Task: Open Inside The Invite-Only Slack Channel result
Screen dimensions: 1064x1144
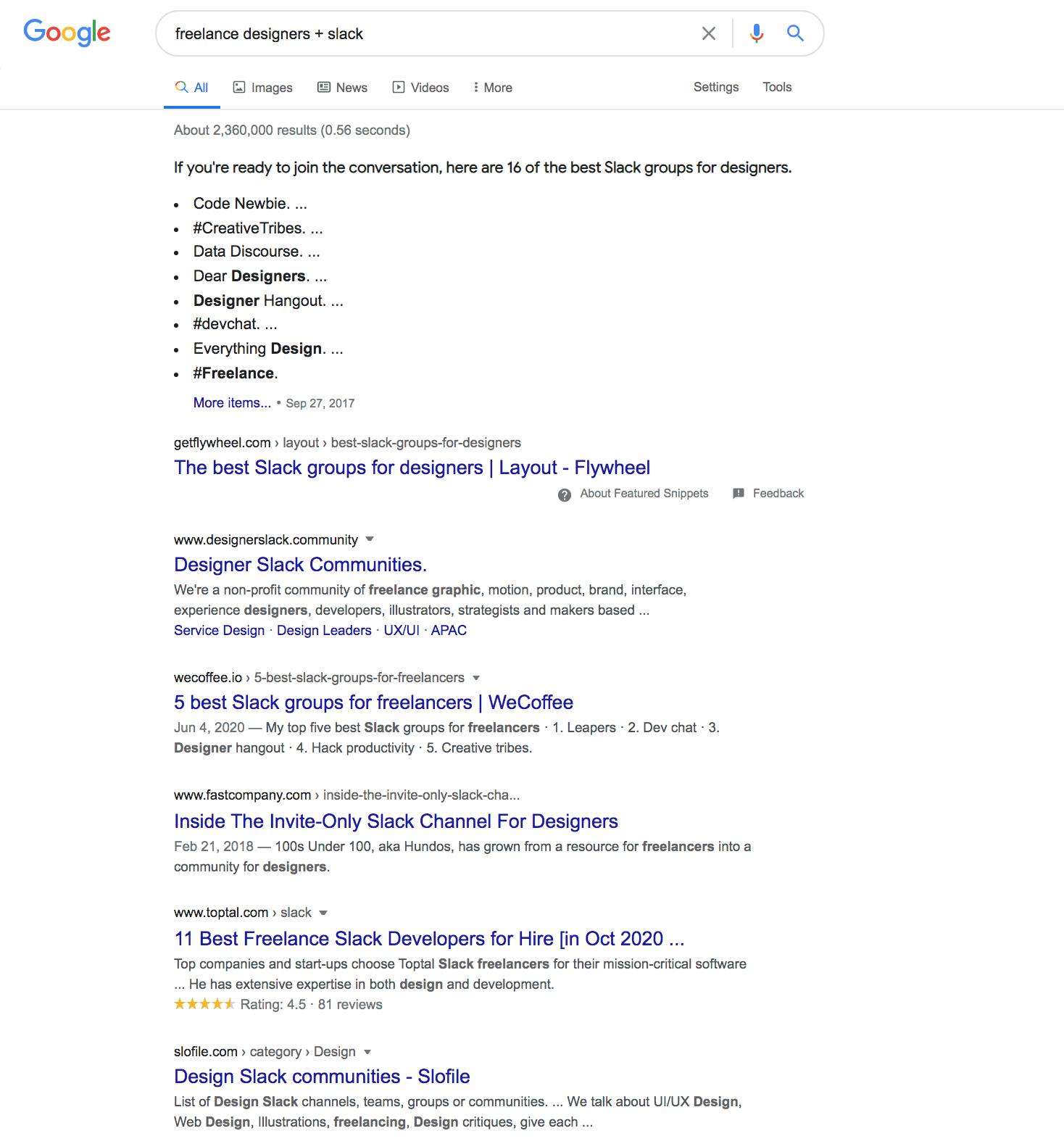Action: [396, 821]
